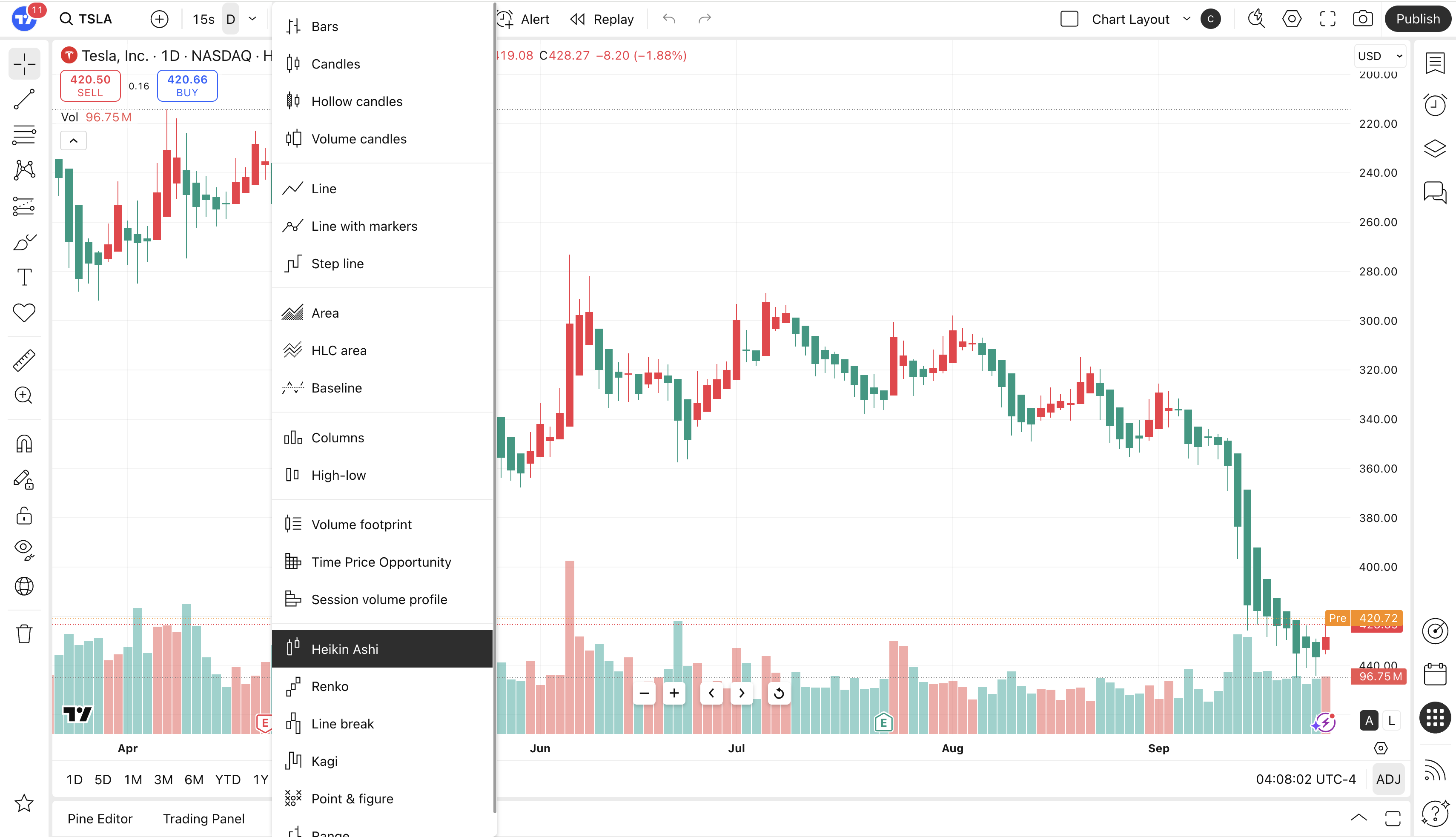Viewport: 1456px width, 837px height.
Task: Open the Alerts clock panel icon
Action: click(x=1435, y=105)
